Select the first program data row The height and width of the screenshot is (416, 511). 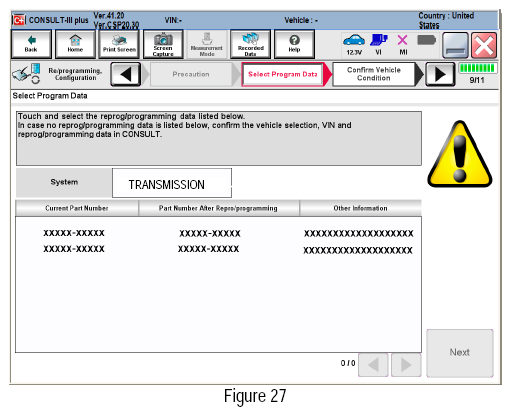[x=218, y=233]
